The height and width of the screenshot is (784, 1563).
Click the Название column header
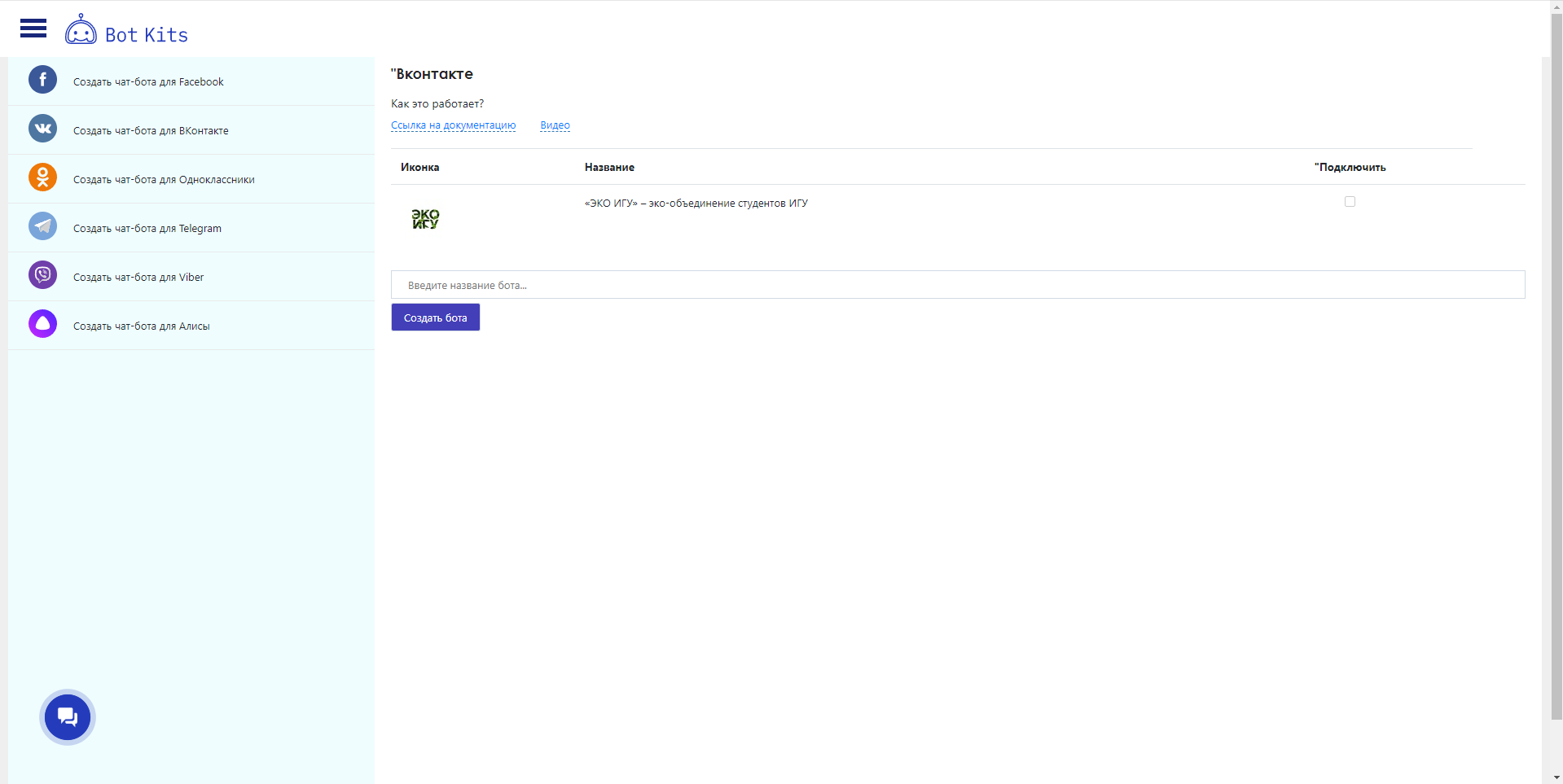click(609, 167)
